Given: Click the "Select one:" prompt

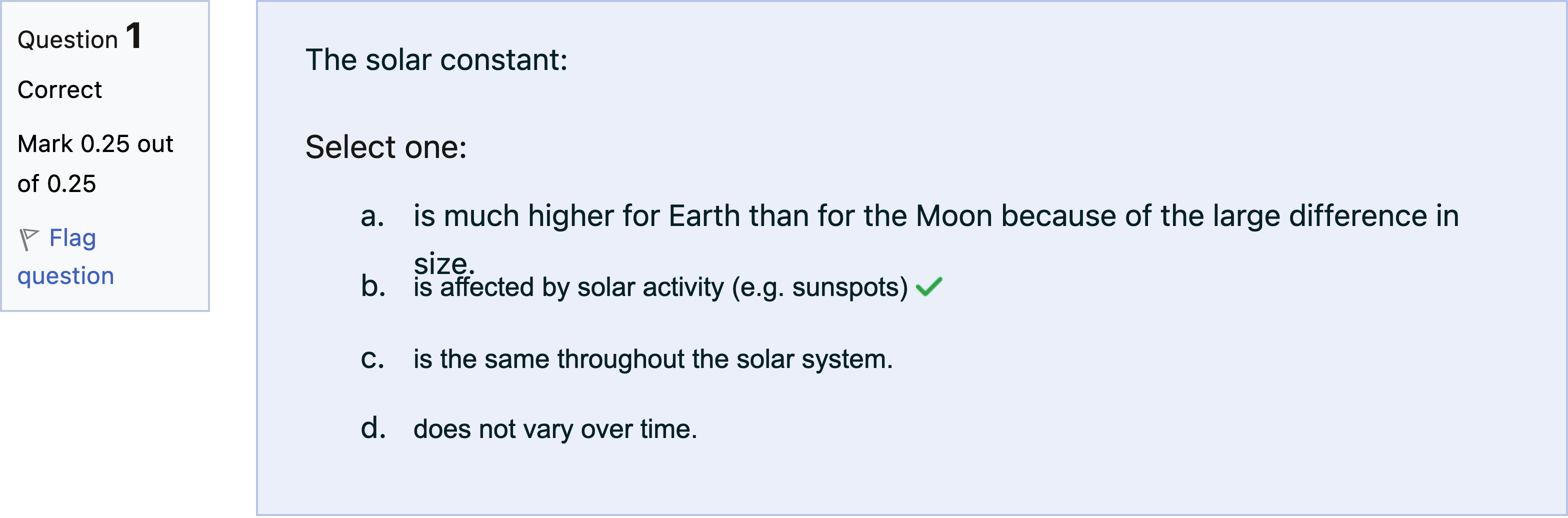Looking at the screenshot, I should click(x=386, y=147).
